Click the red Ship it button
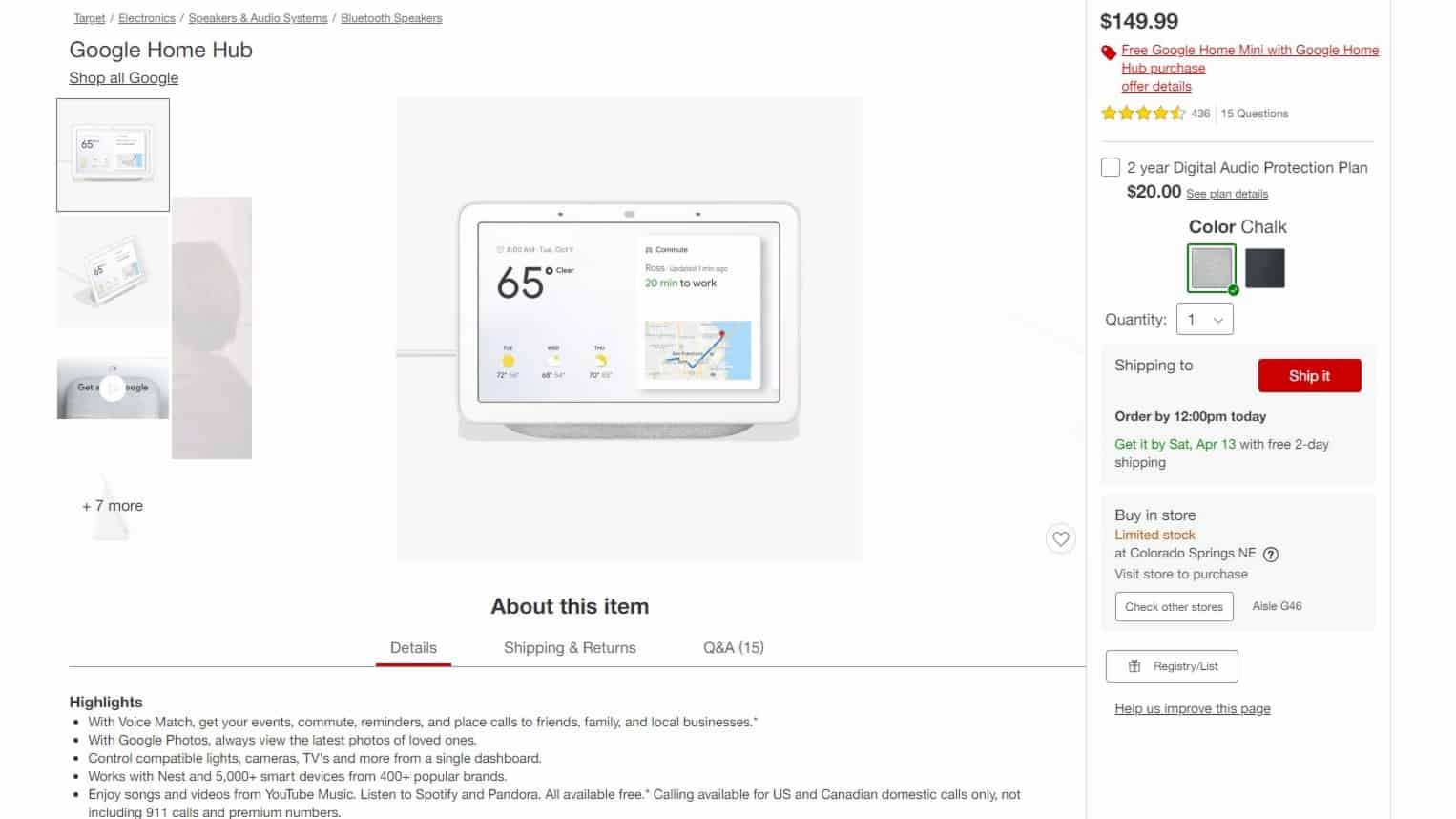This screenshot has height=819, width=1456. 1309,376
